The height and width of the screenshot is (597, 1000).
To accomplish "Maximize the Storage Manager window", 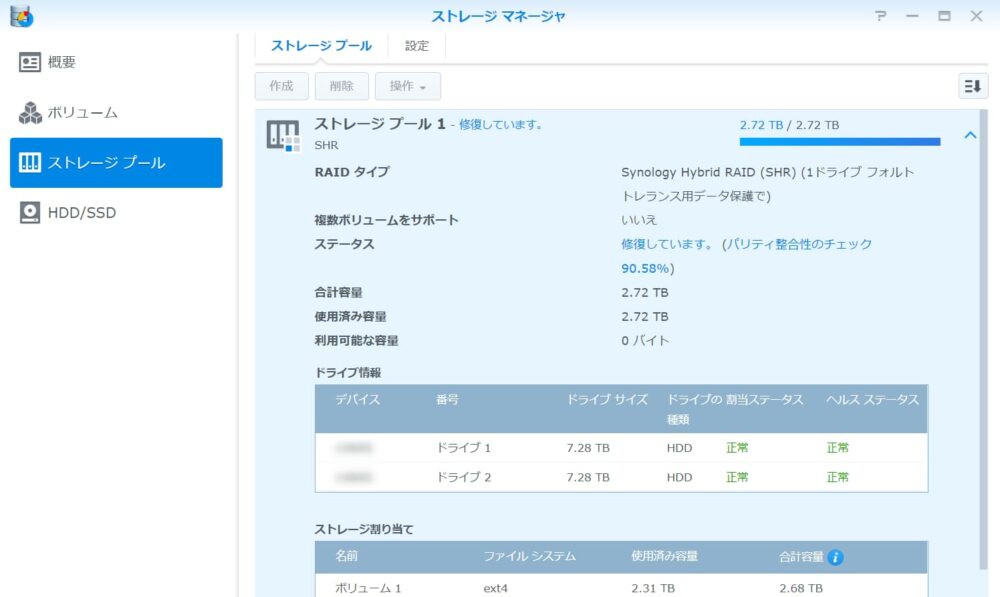I will 945,16.
